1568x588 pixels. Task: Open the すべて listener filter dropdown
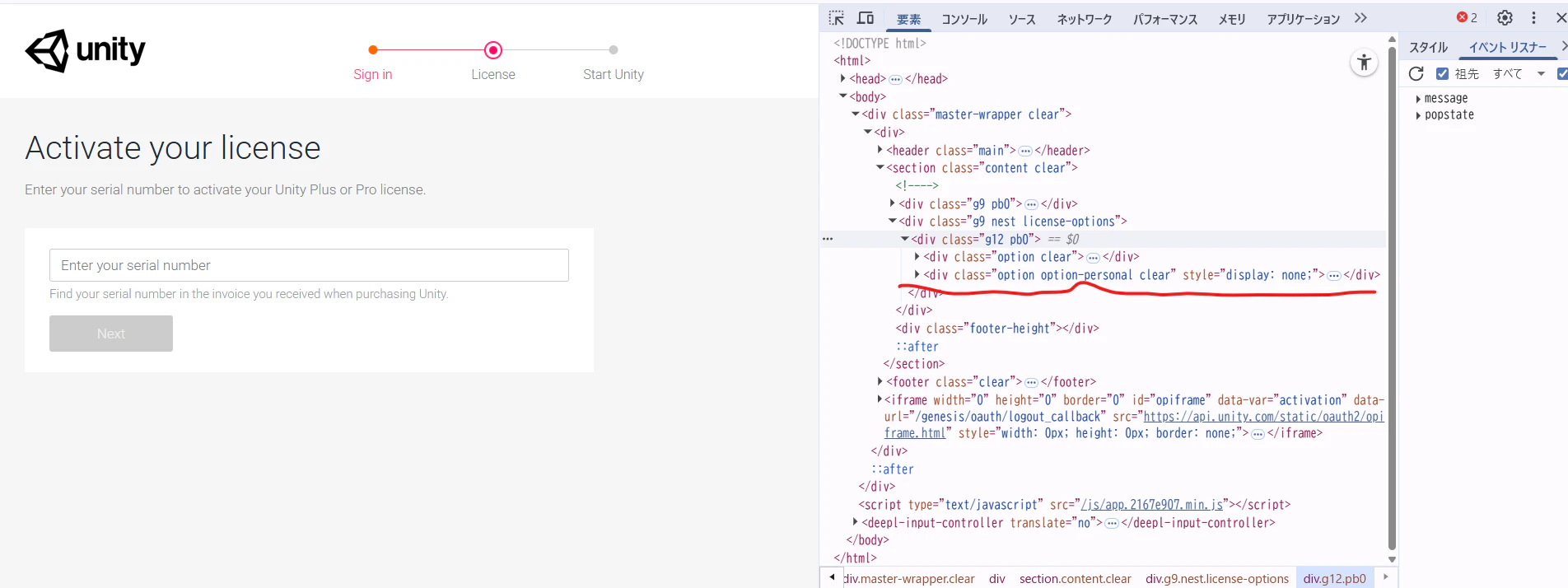click(x=1519, y=73)
